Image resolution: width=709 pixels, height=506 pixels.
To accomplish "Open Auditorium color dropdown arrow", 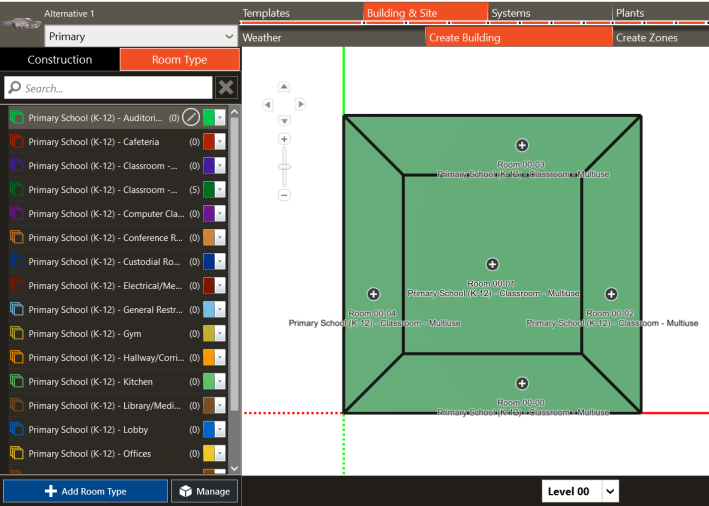I will coord(220,118).
